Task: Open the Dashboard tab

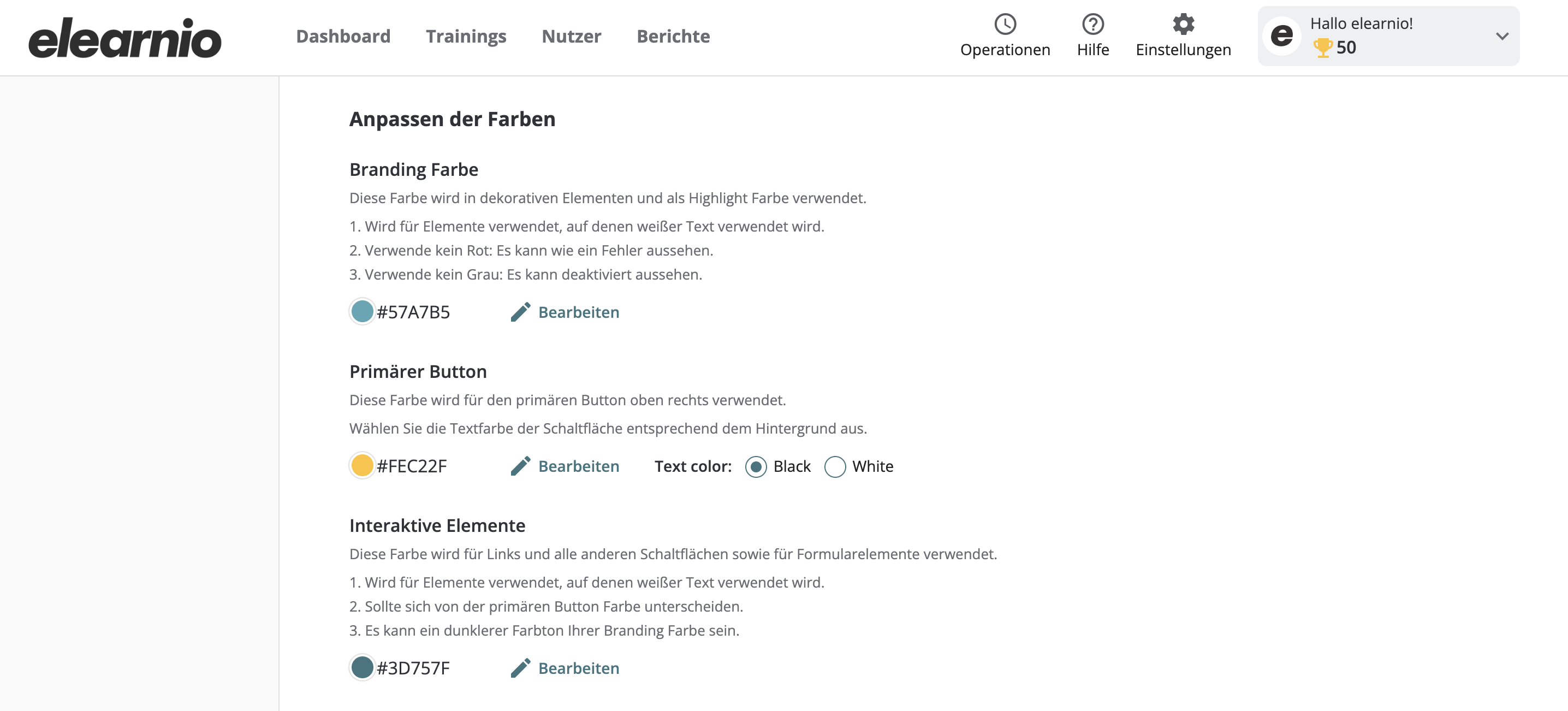Action: 343,36
